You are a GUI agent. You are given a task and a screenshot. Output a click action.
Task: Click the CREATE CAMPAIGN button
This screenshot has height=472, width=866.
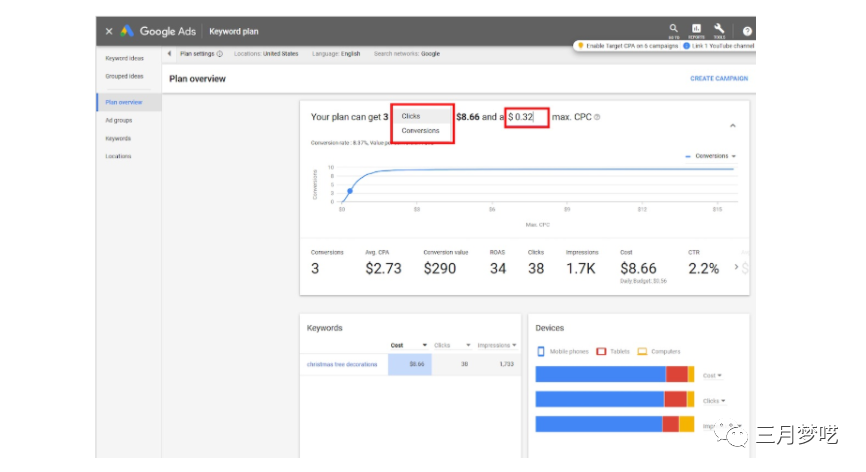tap(718, 78)
